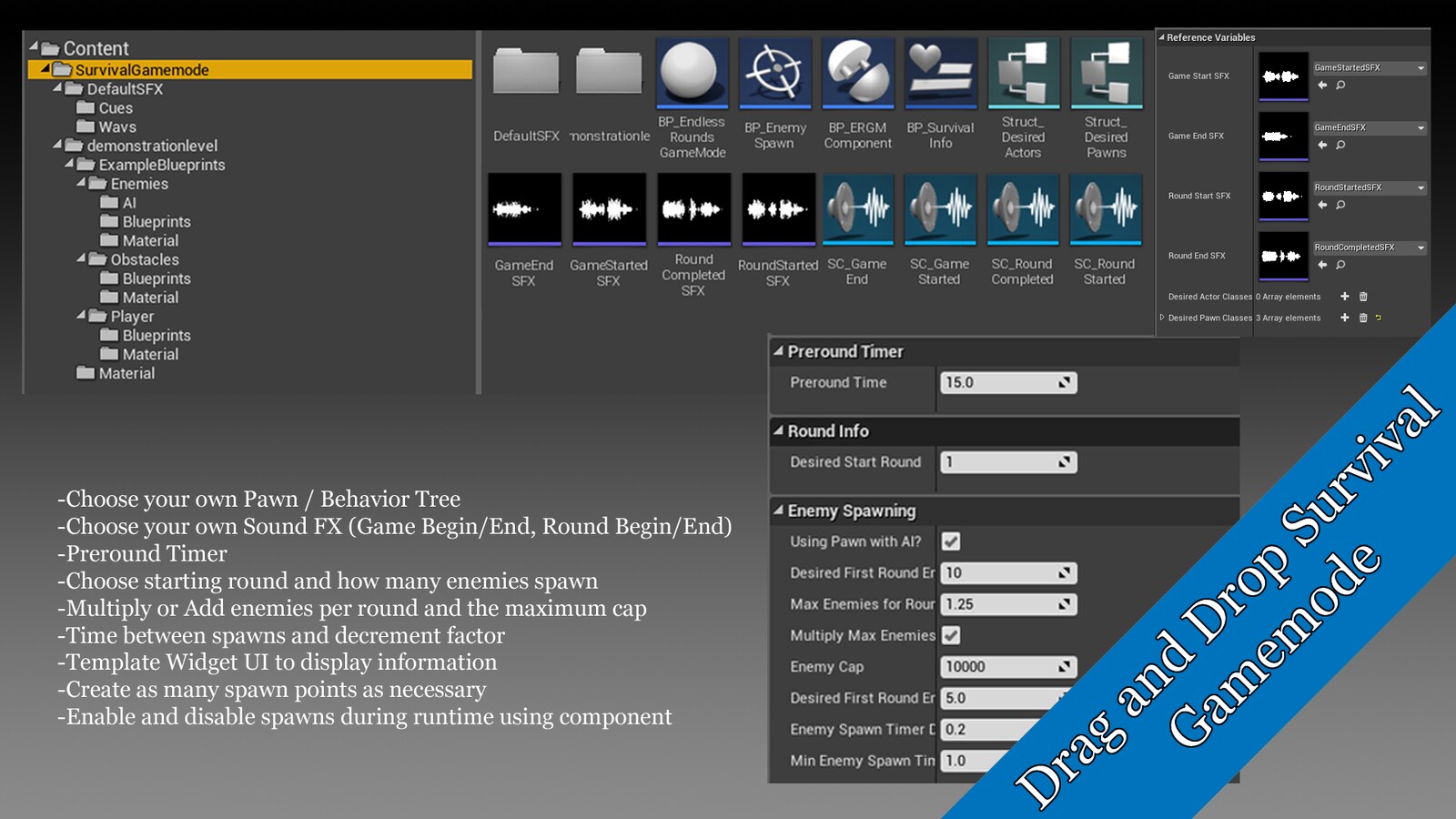
Task: Collapse the Round Info section
Action: (778, 430)
